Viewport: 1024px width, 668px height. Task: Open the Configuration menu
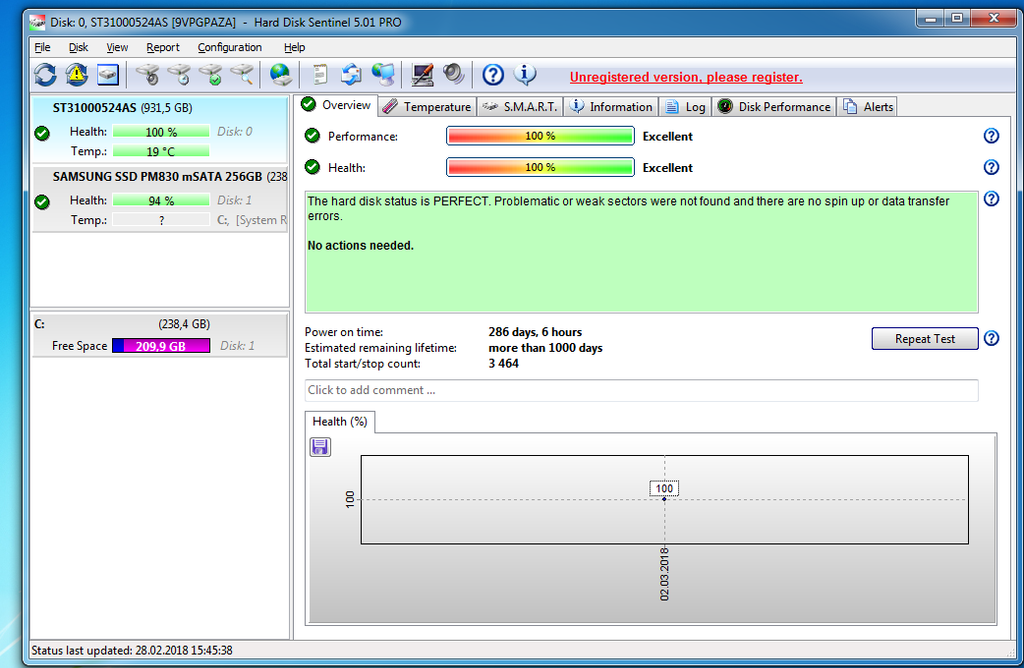230,47
